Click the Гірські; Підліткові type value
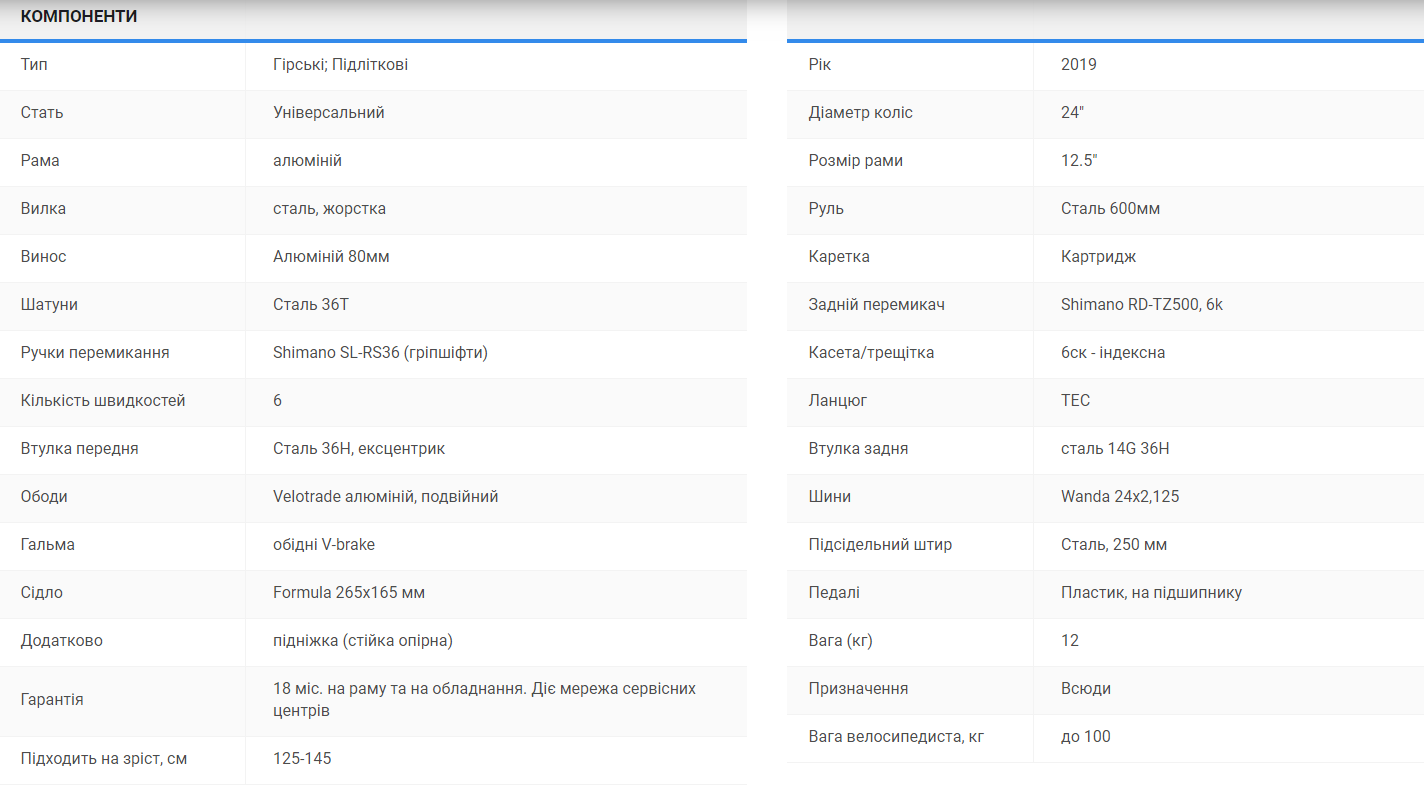 pyautogui.click(x=340, y=65)
